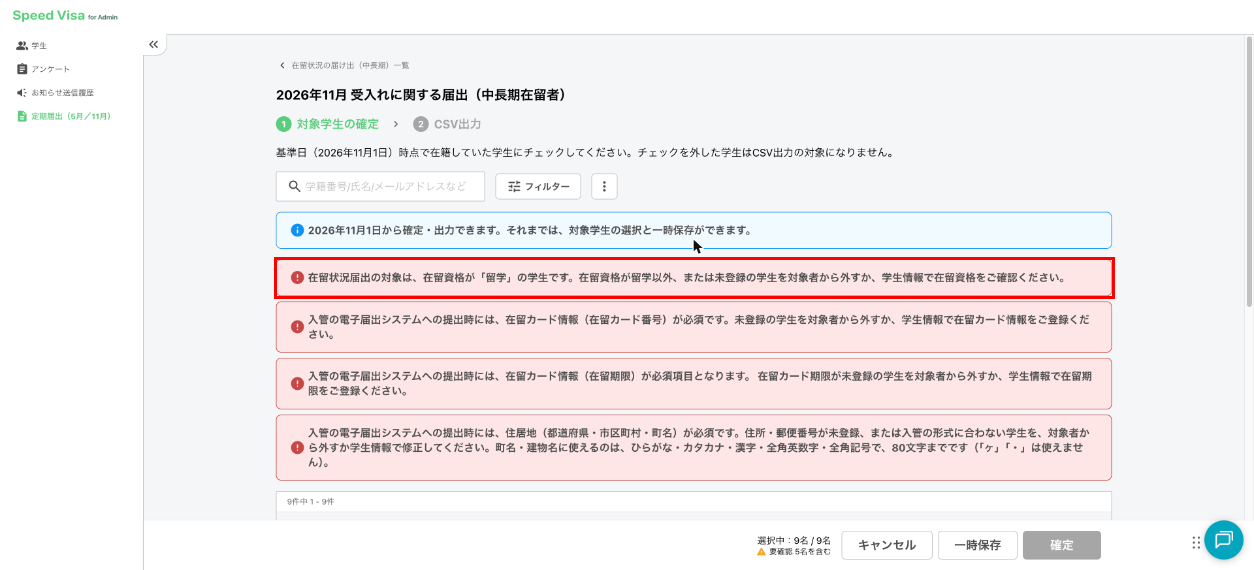Click back chevron beside list breadcrumb

click(x=282, y=65)
